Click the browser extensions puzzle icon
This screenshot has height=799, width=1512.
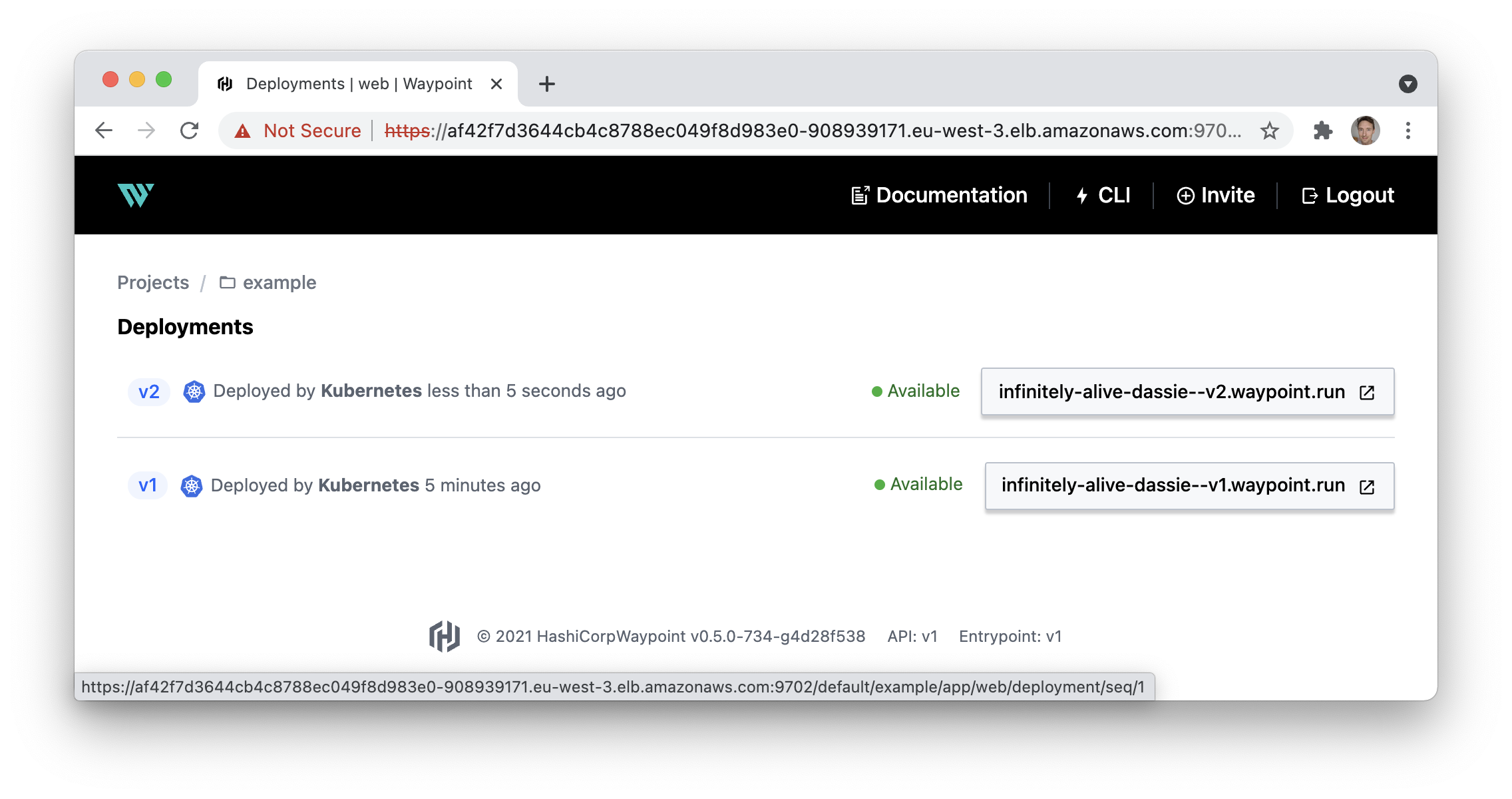[1323, 131]
